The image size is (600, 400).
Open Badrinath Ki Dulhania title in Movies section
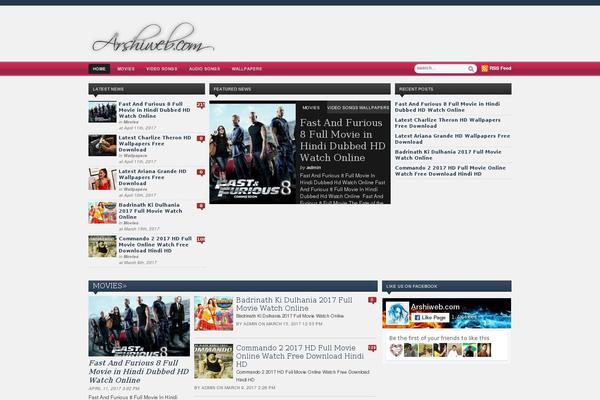[x=294, y=304]
